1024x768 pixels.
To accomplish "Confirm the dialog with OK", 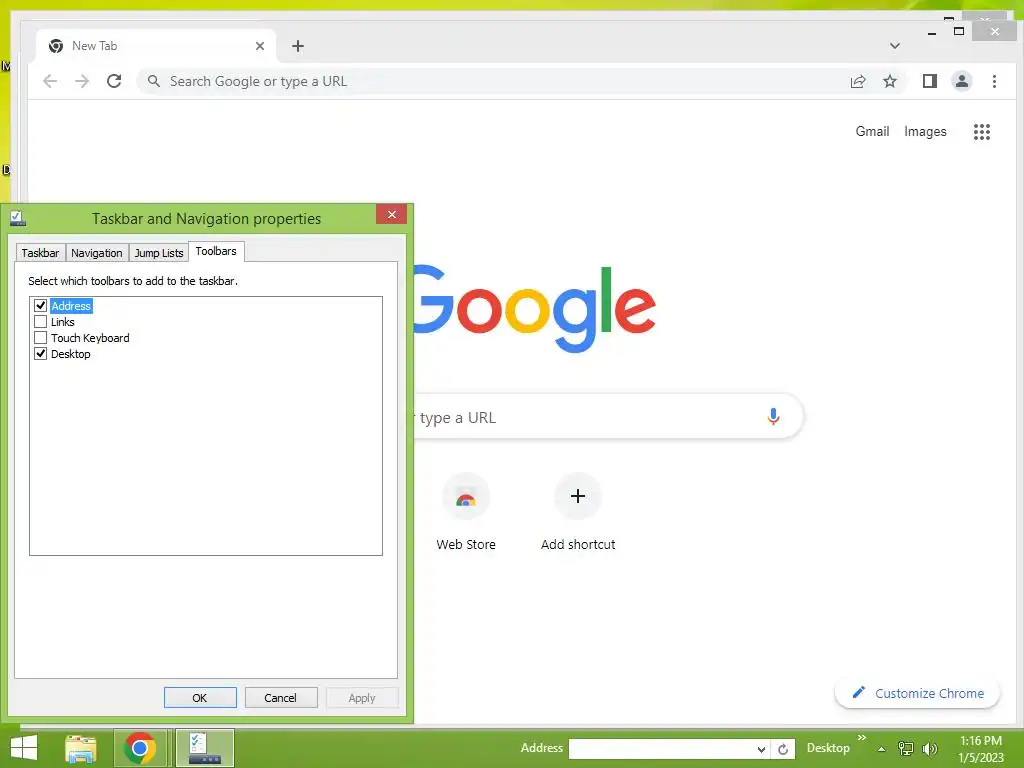I will tap(200, 697).
